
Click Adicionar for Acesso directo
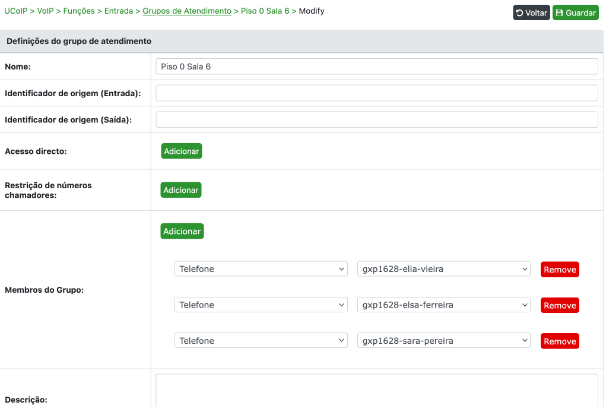pos(182,151)
